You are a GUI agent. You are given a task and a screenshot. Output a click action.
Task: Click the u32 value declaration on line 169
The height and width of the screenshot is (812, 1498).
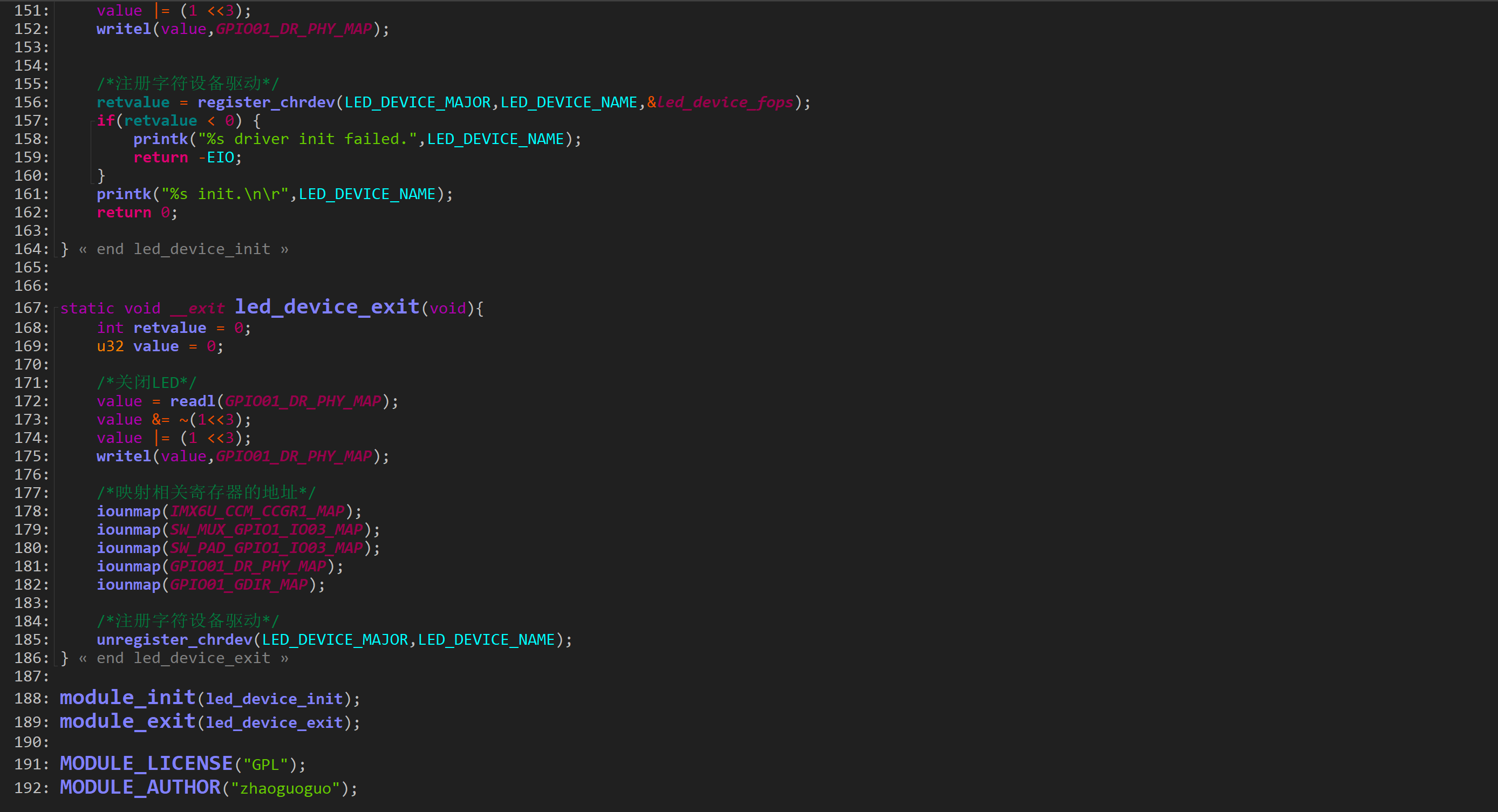[160, 346]
